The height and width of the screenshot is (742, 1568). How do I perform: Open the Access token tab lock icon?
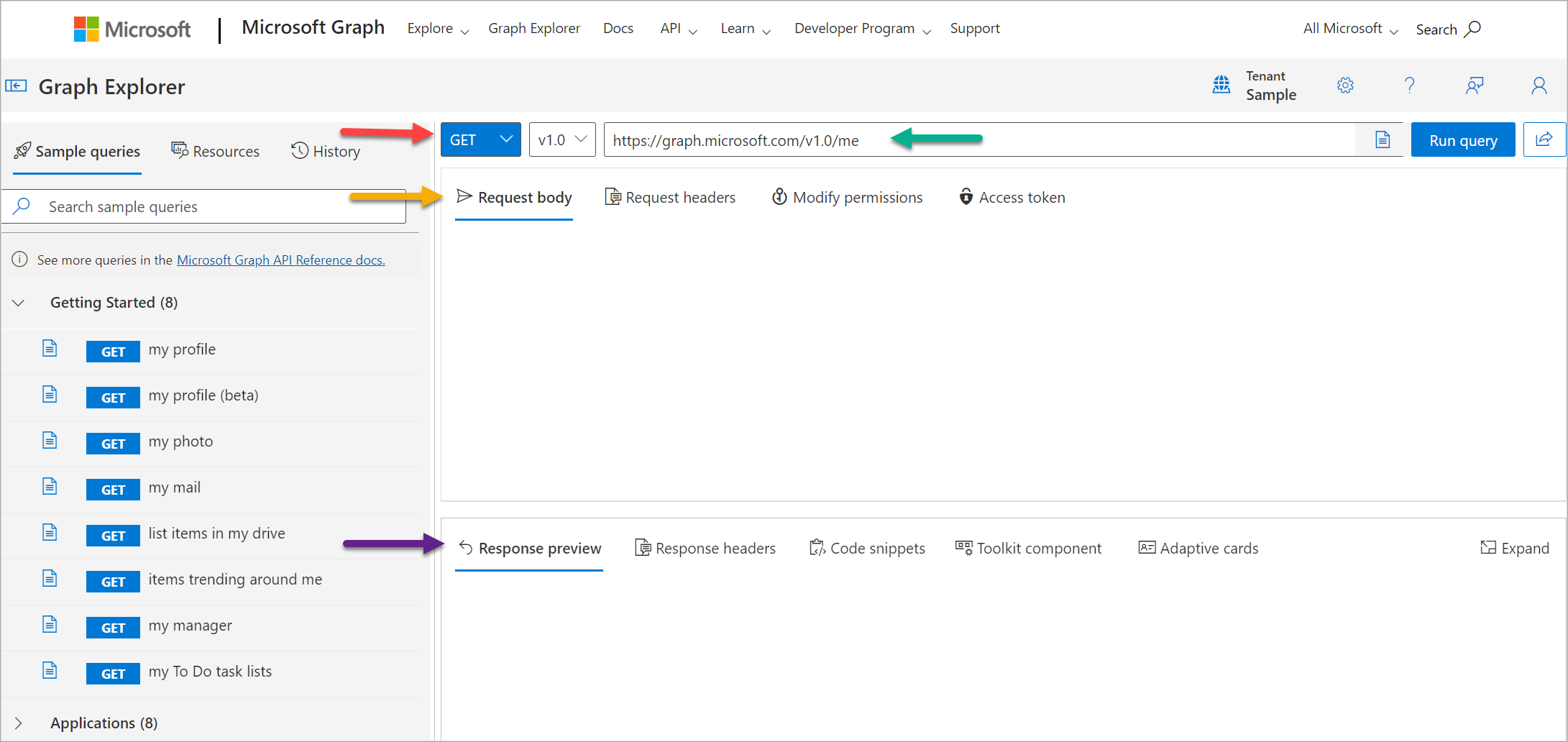pos(965,197)
